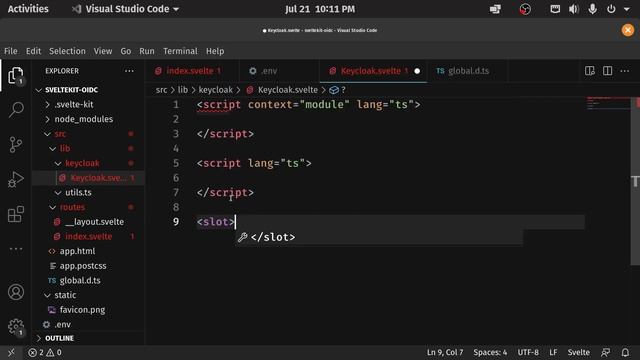Viewport: 640px width, 360px height.
Task: Open the Run and Debug view icon
Action: pos(16,180)
